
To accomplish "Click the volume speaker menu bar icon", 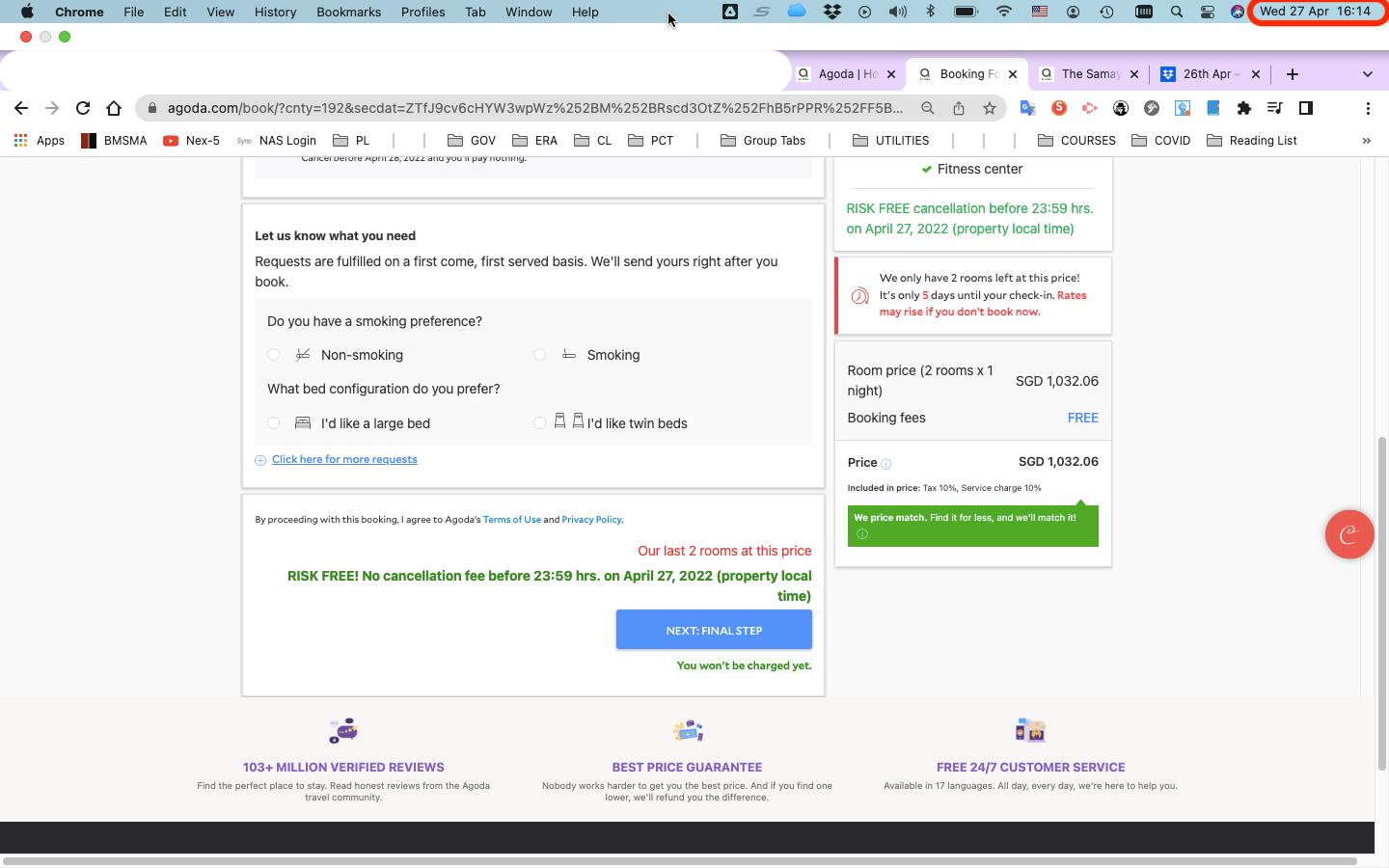I will (x=897, y=13).
